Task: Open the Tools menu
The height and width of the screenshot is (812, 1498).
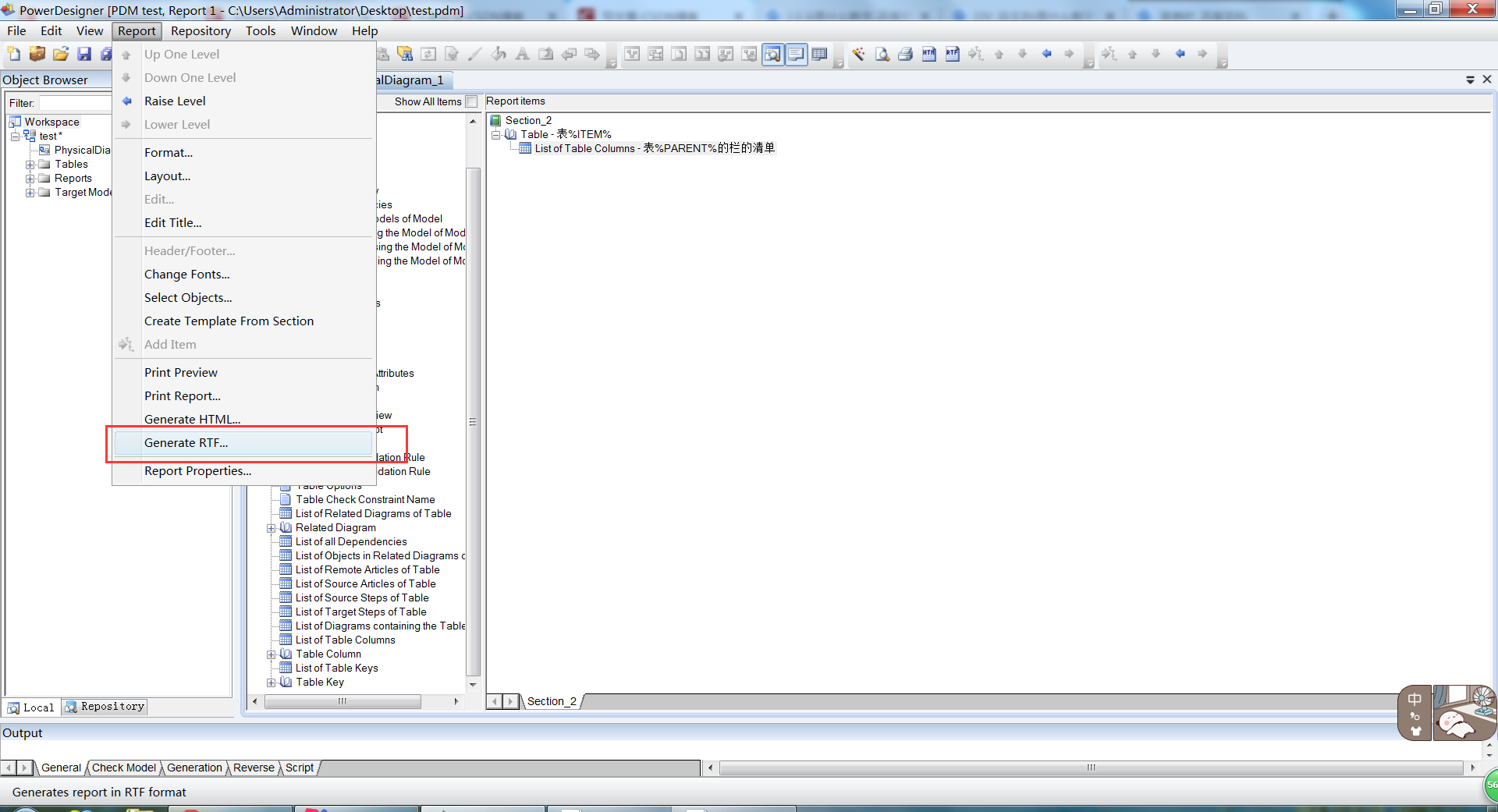Action: point(261,30)
